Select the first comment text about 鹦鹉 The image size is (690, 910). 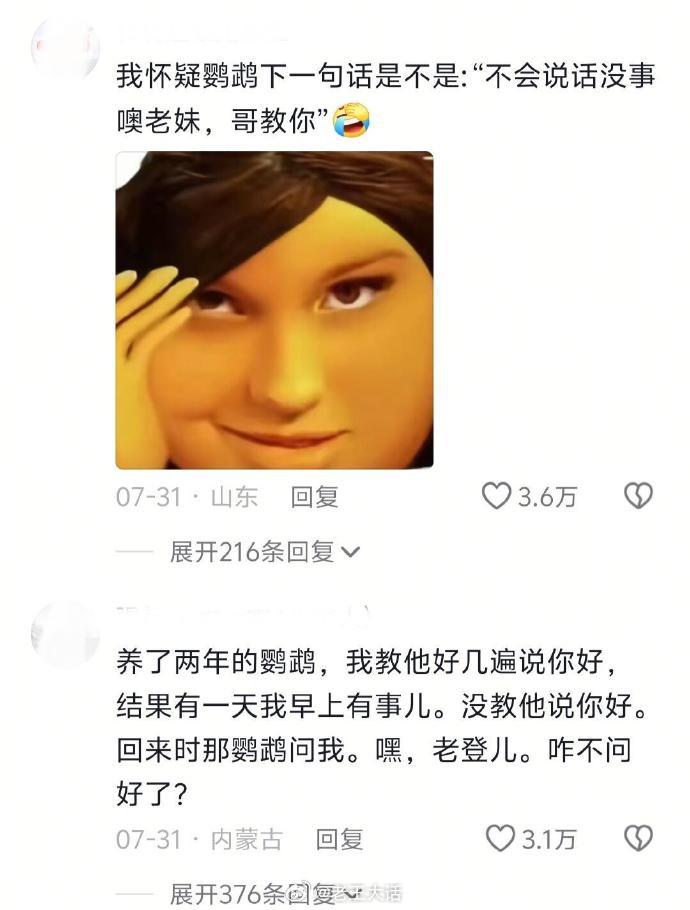[386, 99]
